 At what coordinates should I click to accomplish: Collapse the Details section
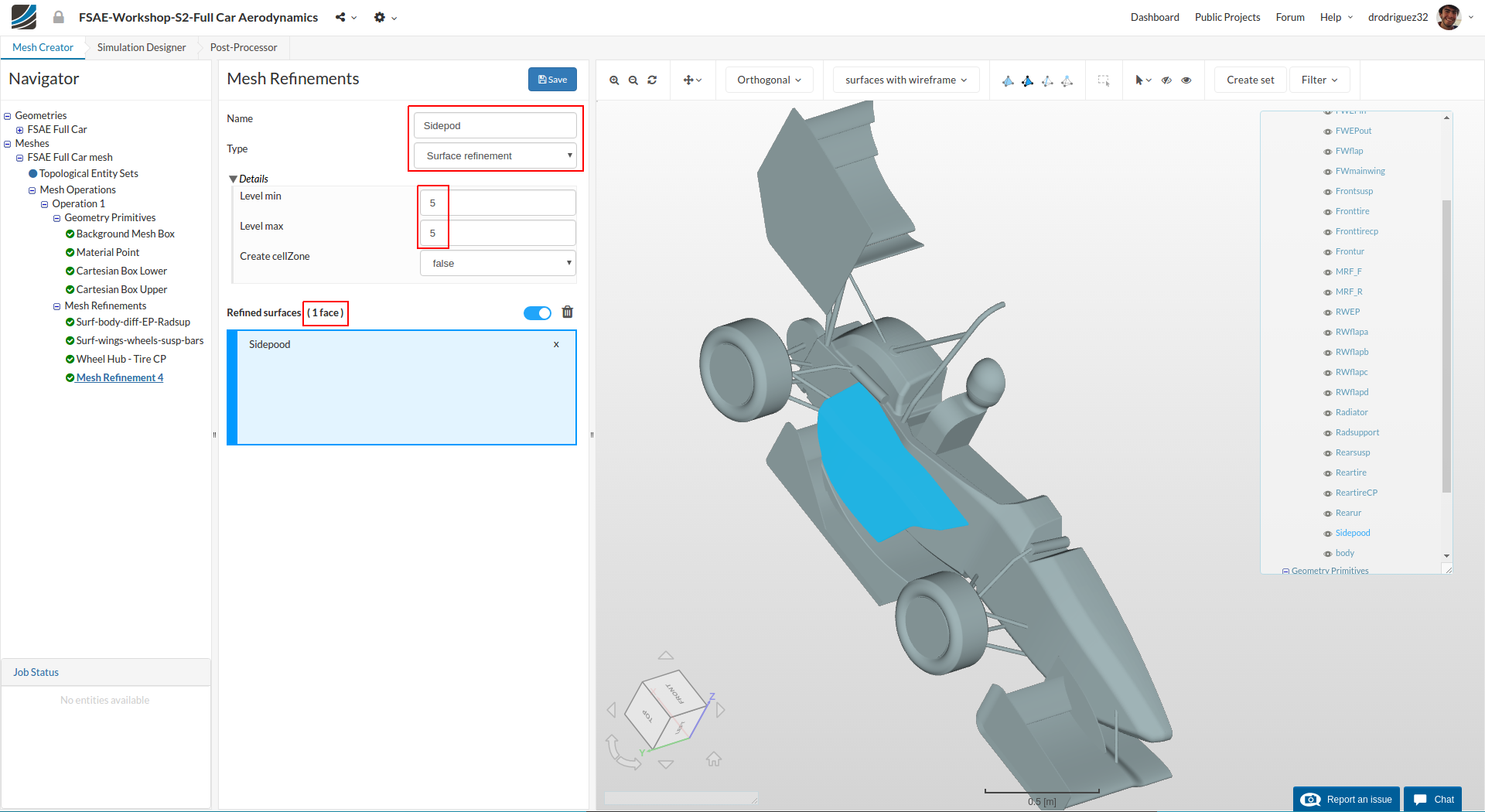coord(233,179)
